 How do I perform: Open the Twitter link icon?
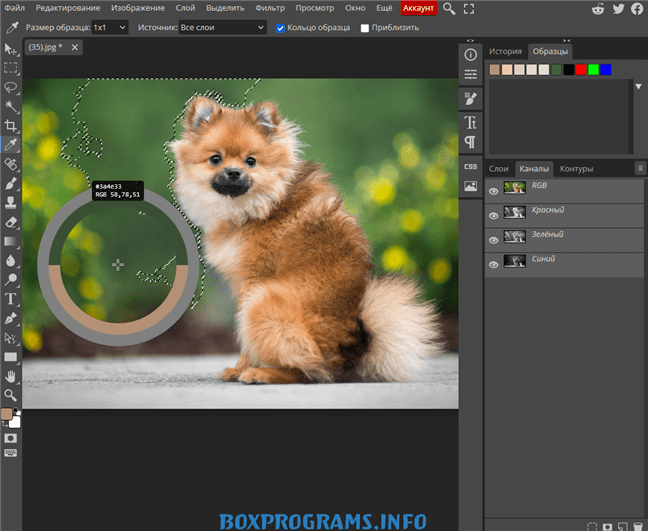click(618, 9)
